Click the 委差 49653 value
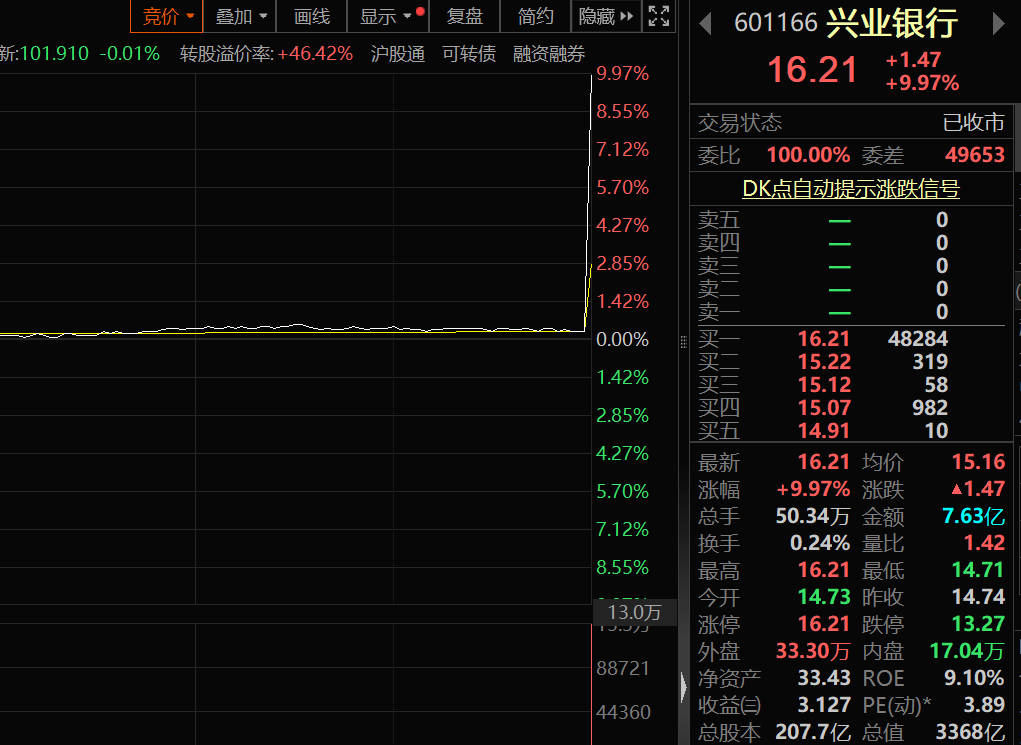The height and width of the screenshot is (745, 1021). 975,155
